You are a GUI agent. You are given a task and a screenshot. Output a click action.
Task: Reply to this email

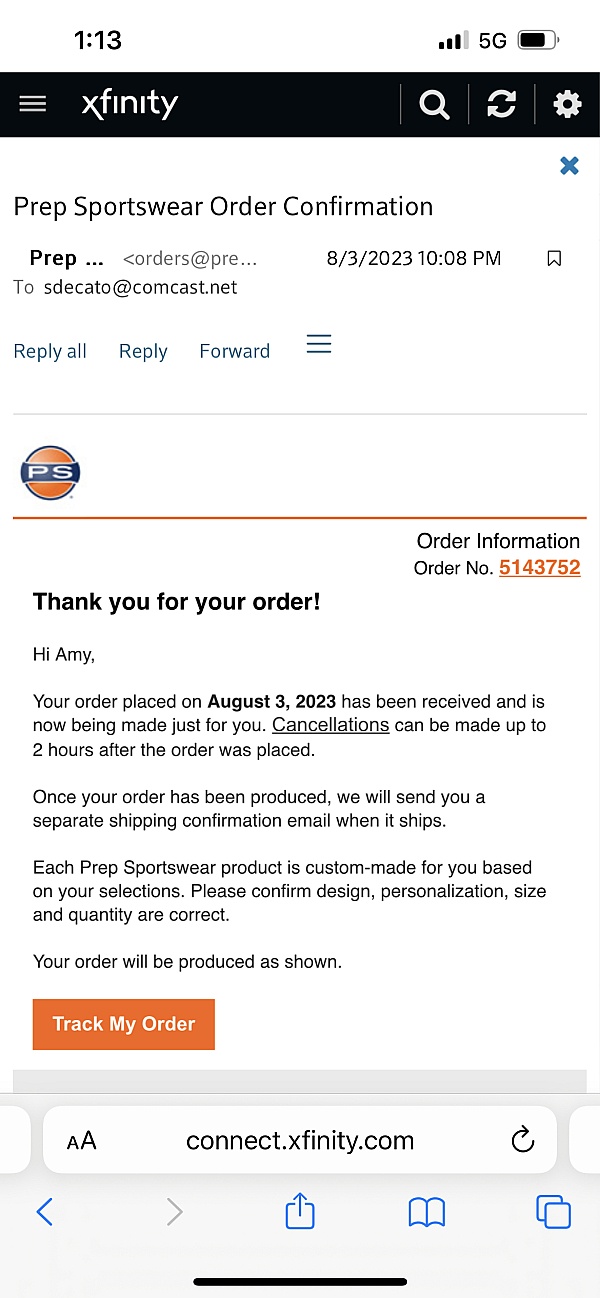(x=143, y=351)
